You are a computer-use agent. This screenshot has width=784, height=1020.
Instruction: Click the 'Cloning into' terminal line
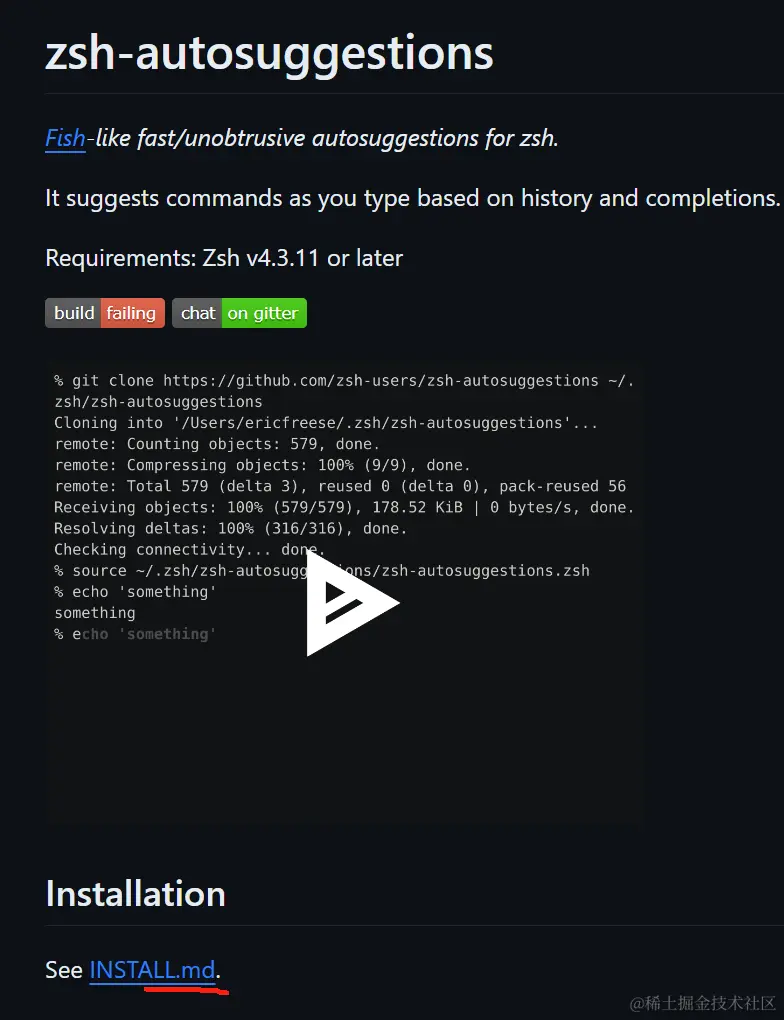(x=325, y=423)
